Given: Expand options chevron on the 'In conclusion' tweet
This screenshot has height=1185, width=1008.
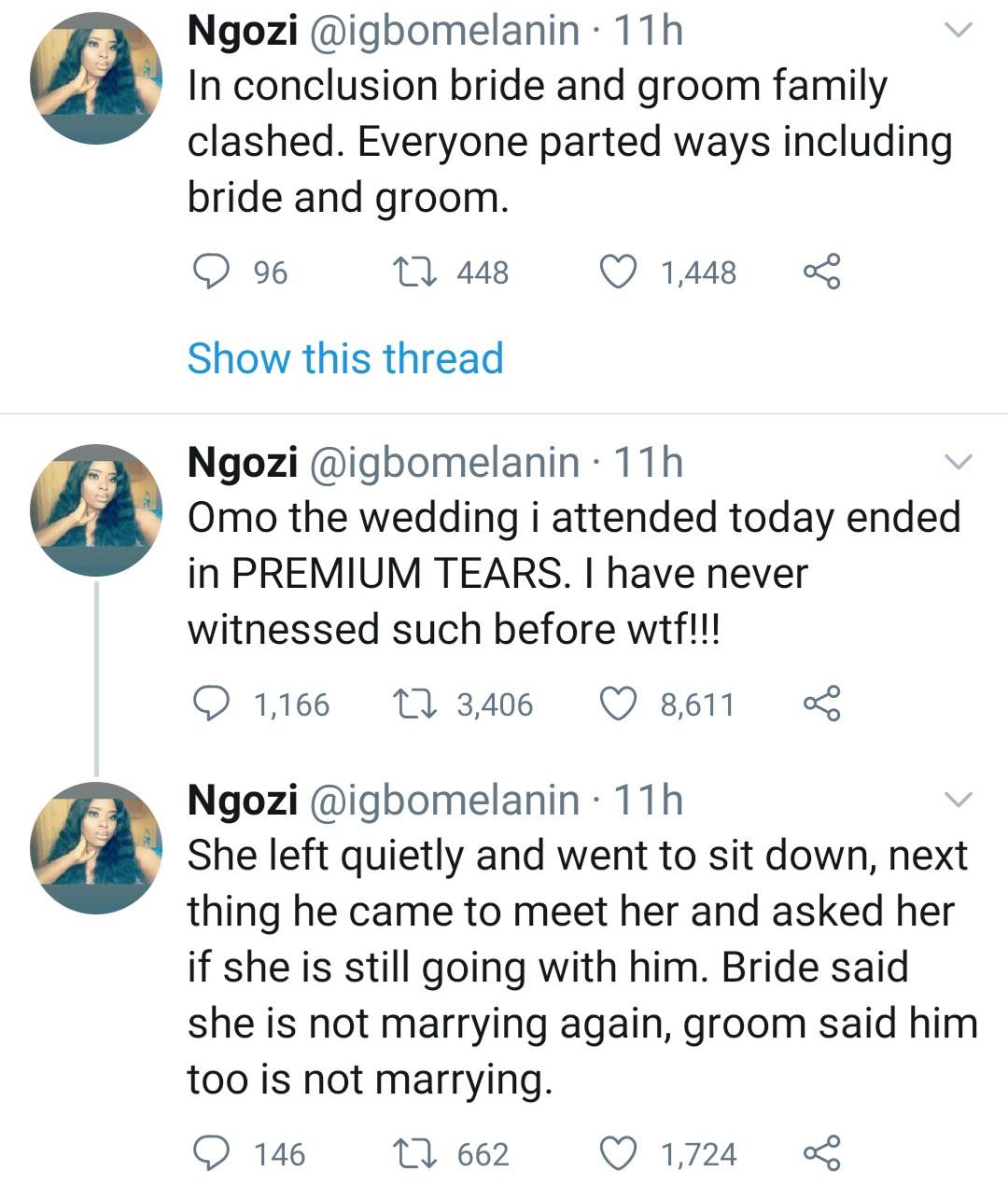Looking at the screenshot, I should [x=959, y=31].
